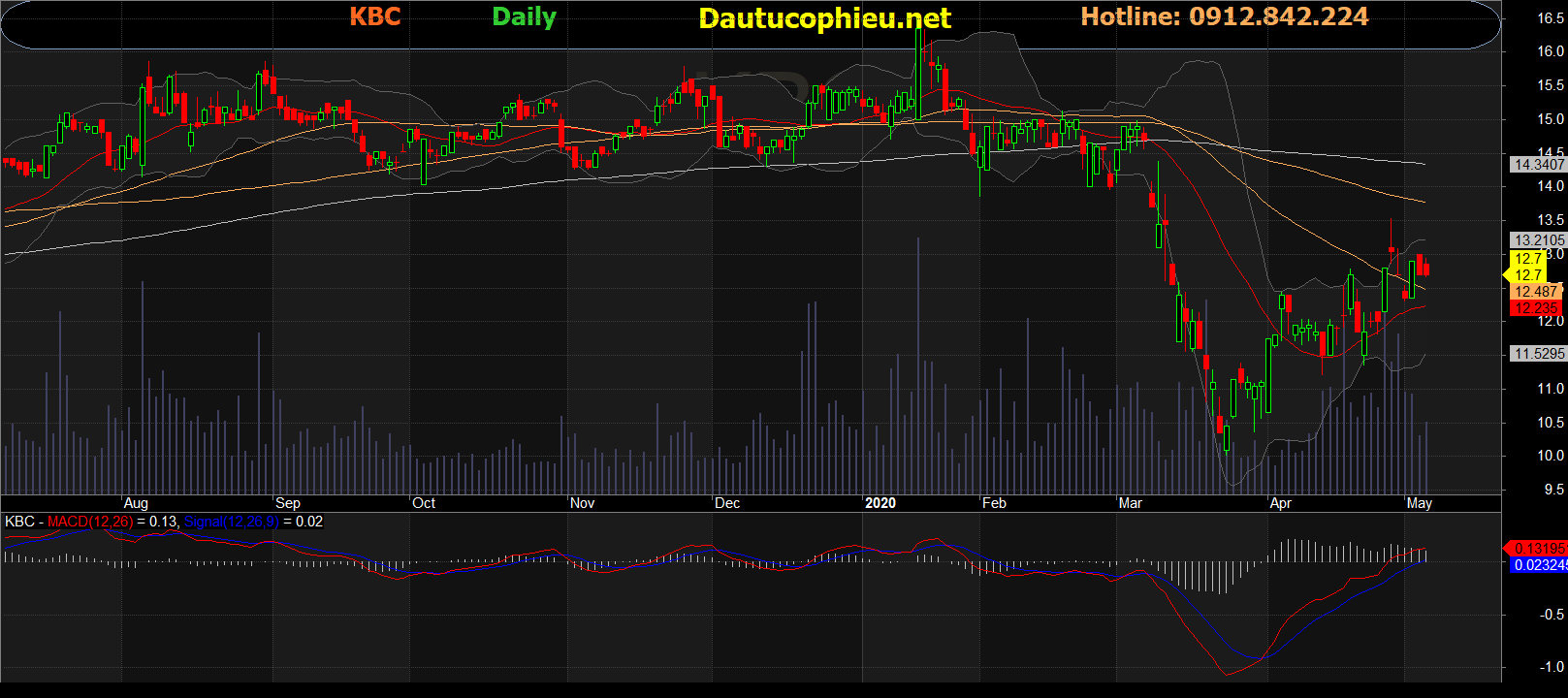Jump to the 2020 year marker

880,503
